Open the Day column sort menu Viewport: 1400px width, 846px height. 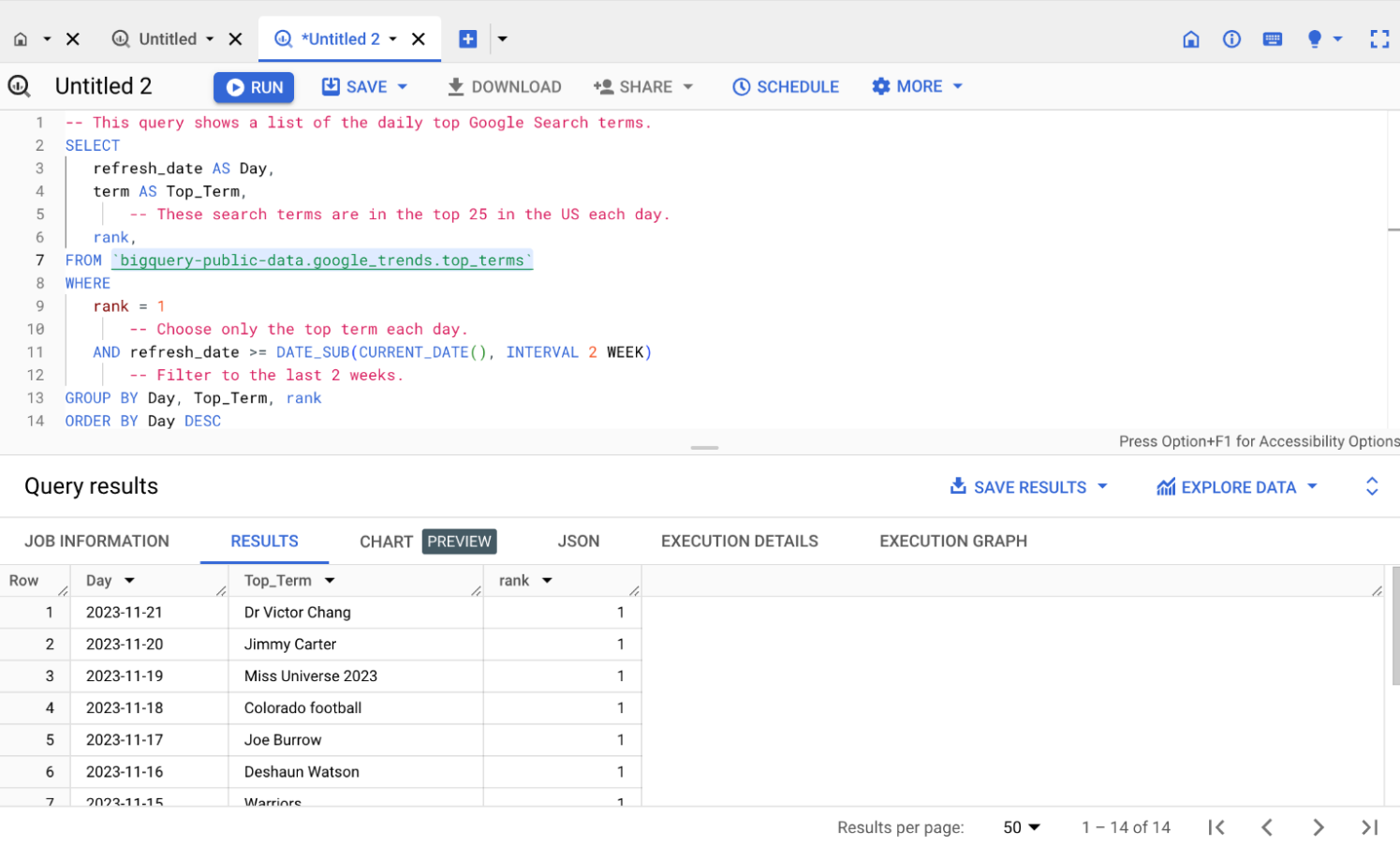click(129, 580)
